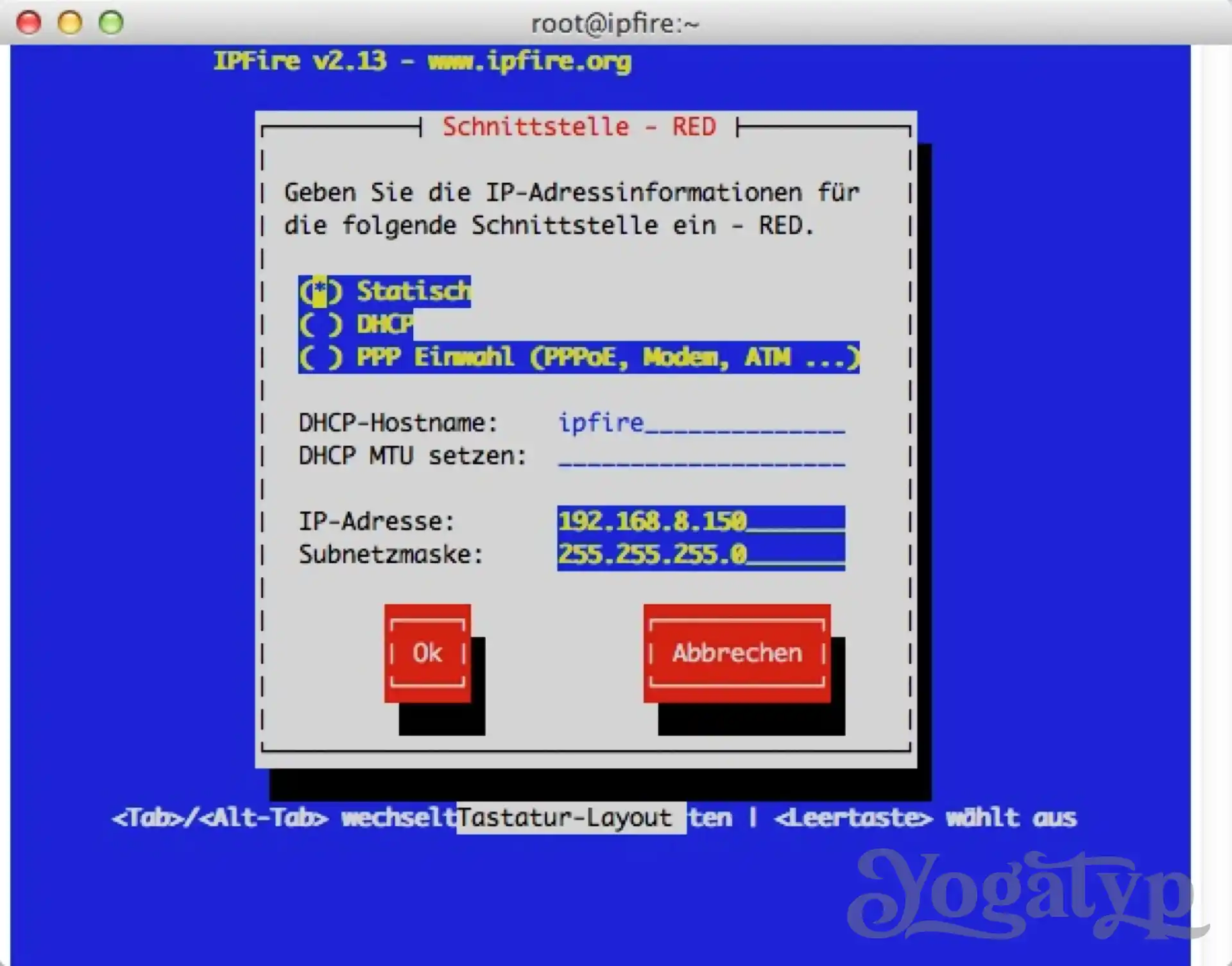Minimize the window with the yellow button
This screenshot has height=966, width=1232.
coord(70,22)
